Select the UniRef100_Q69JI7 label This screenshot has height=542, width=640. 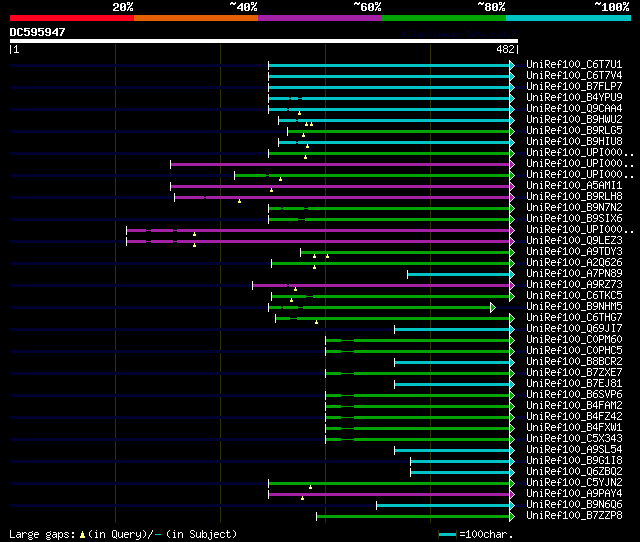pyautogui.click(x=574, y=329)
